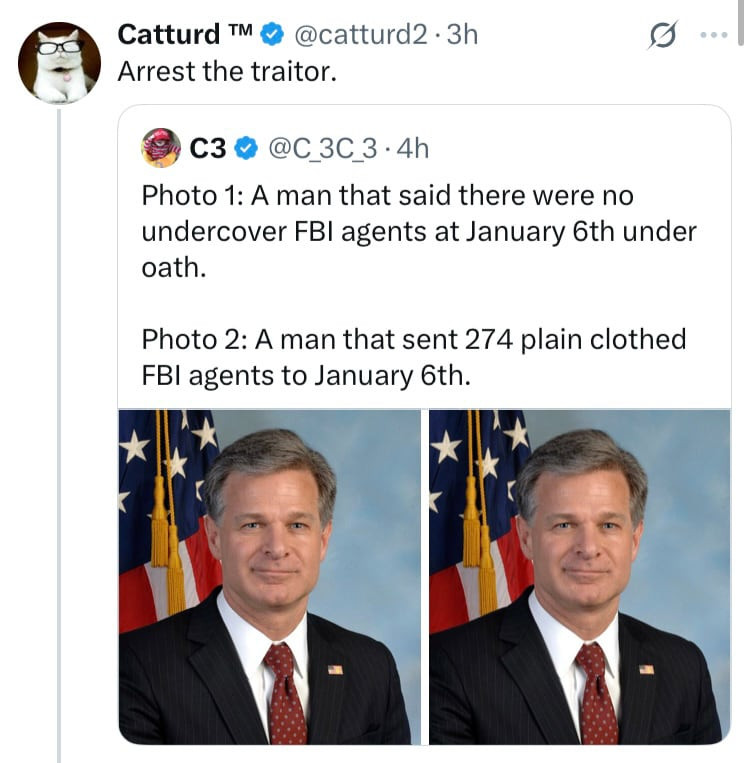
Task: Click the "Photo 1" paragraph in quoted tweet
Action: (418, 232)
